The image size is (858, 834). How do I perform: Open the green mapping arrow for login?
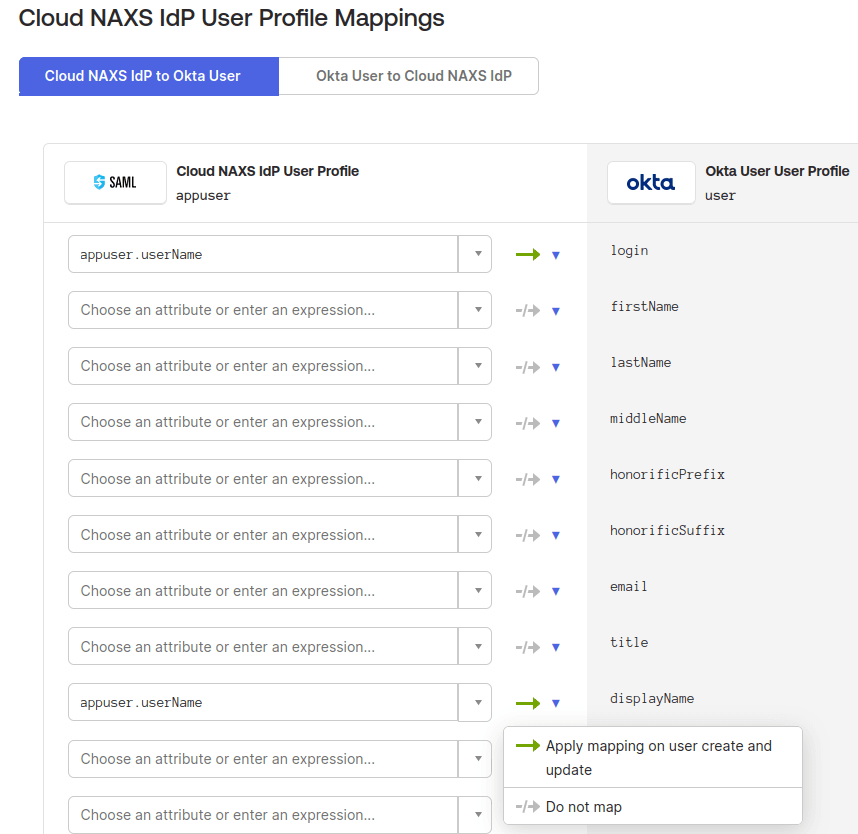coord(538,254)
